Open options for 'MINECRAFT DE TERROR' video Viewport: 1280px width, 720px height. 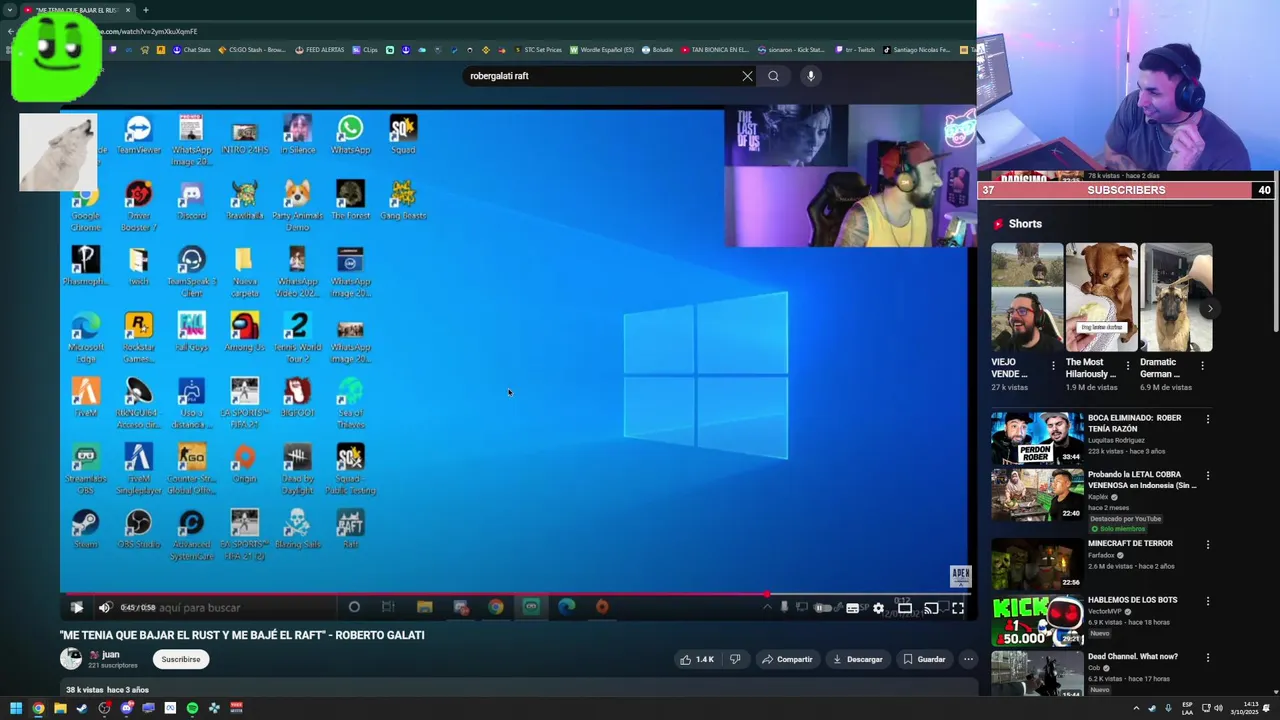(1208, 545)
